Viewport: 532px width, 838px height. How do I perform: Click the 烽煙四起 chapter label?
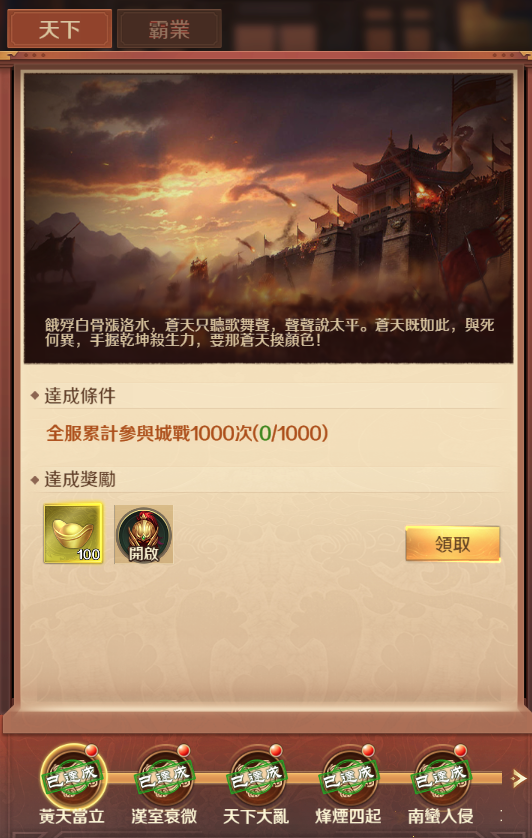(x=349, y=817)
